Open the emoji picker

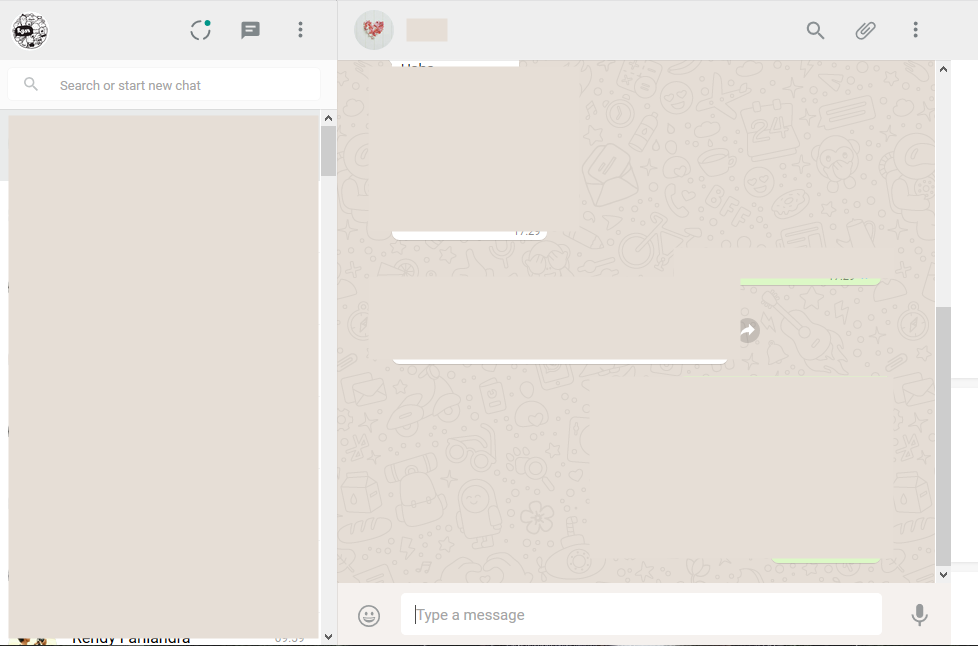pos(369,615)
